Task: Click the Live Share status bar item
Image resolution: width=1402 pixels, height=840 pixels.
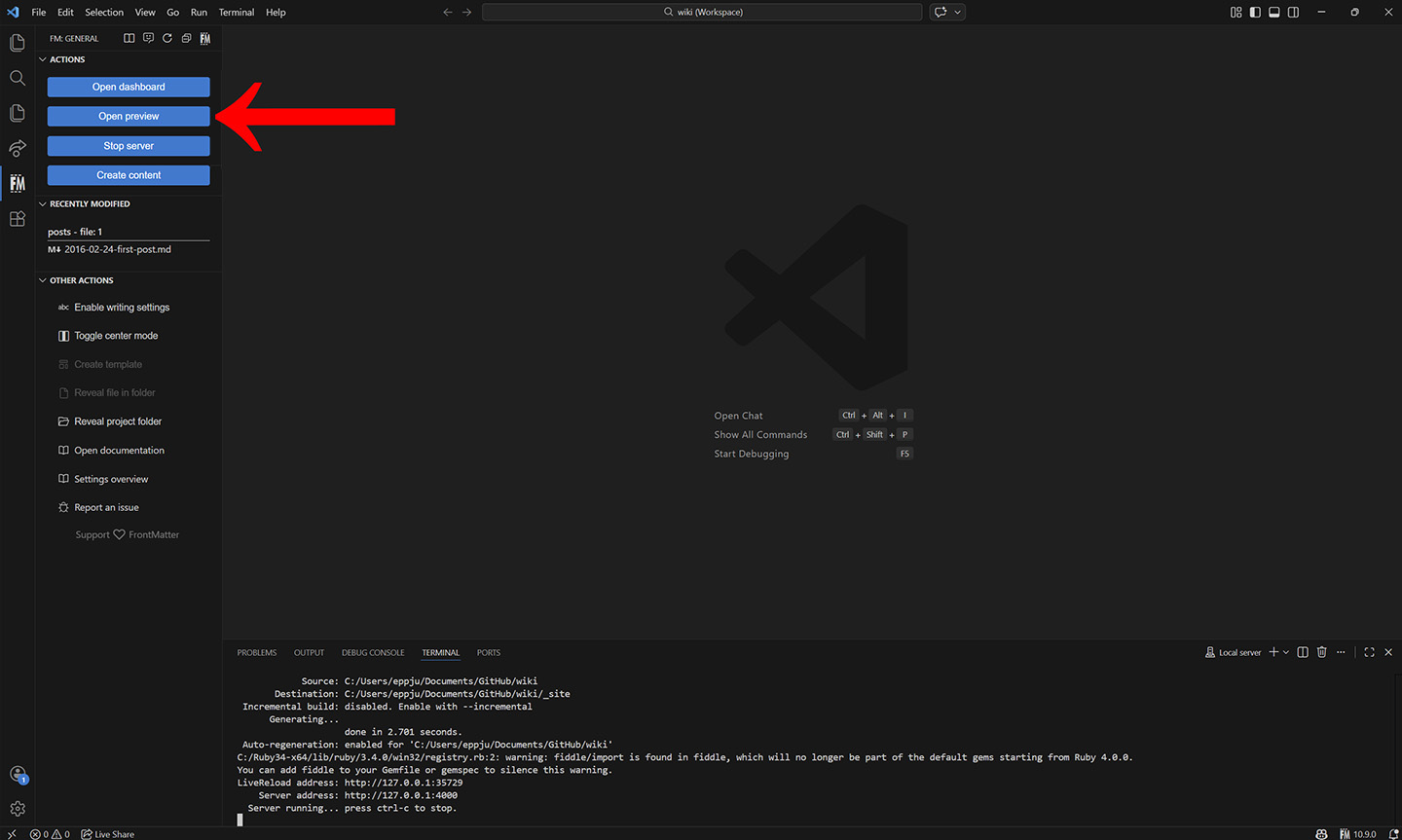Action: point(108,834)
